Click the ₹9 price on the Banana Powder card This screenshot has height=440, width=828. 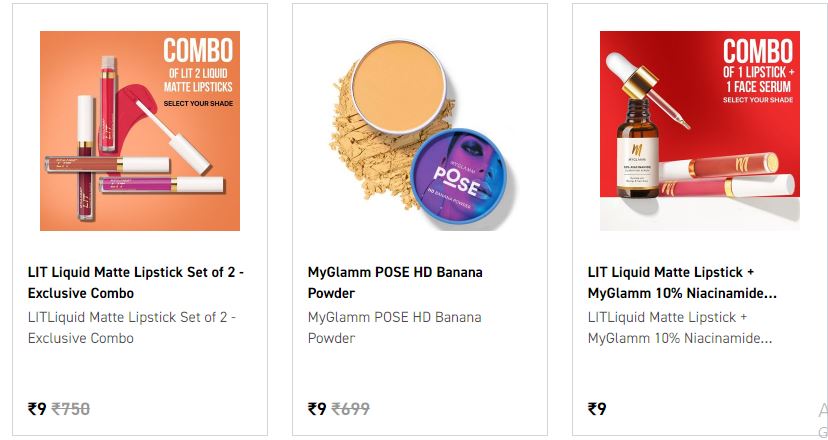pos(317,409)
